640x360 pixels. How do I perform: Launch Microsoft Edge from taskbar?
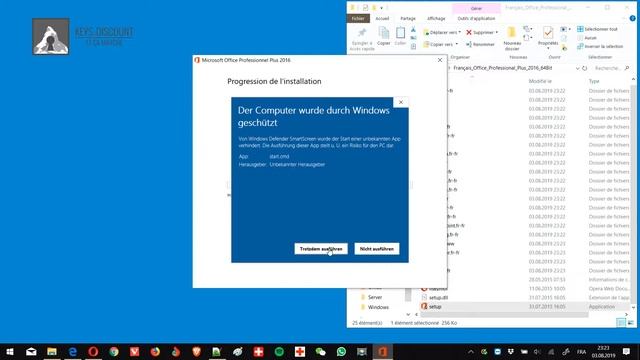73,351
